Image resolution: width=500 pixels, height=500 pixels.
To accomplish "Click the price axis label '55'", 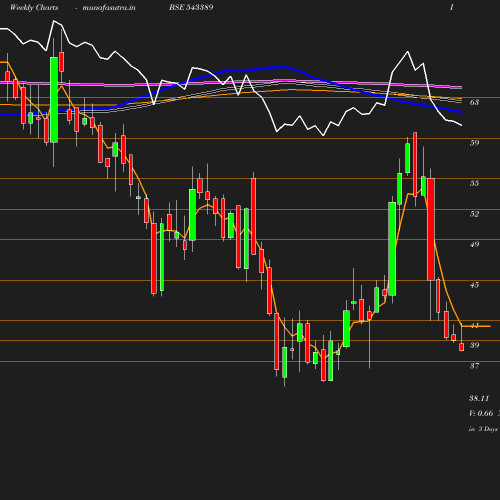I will (474, 183).
